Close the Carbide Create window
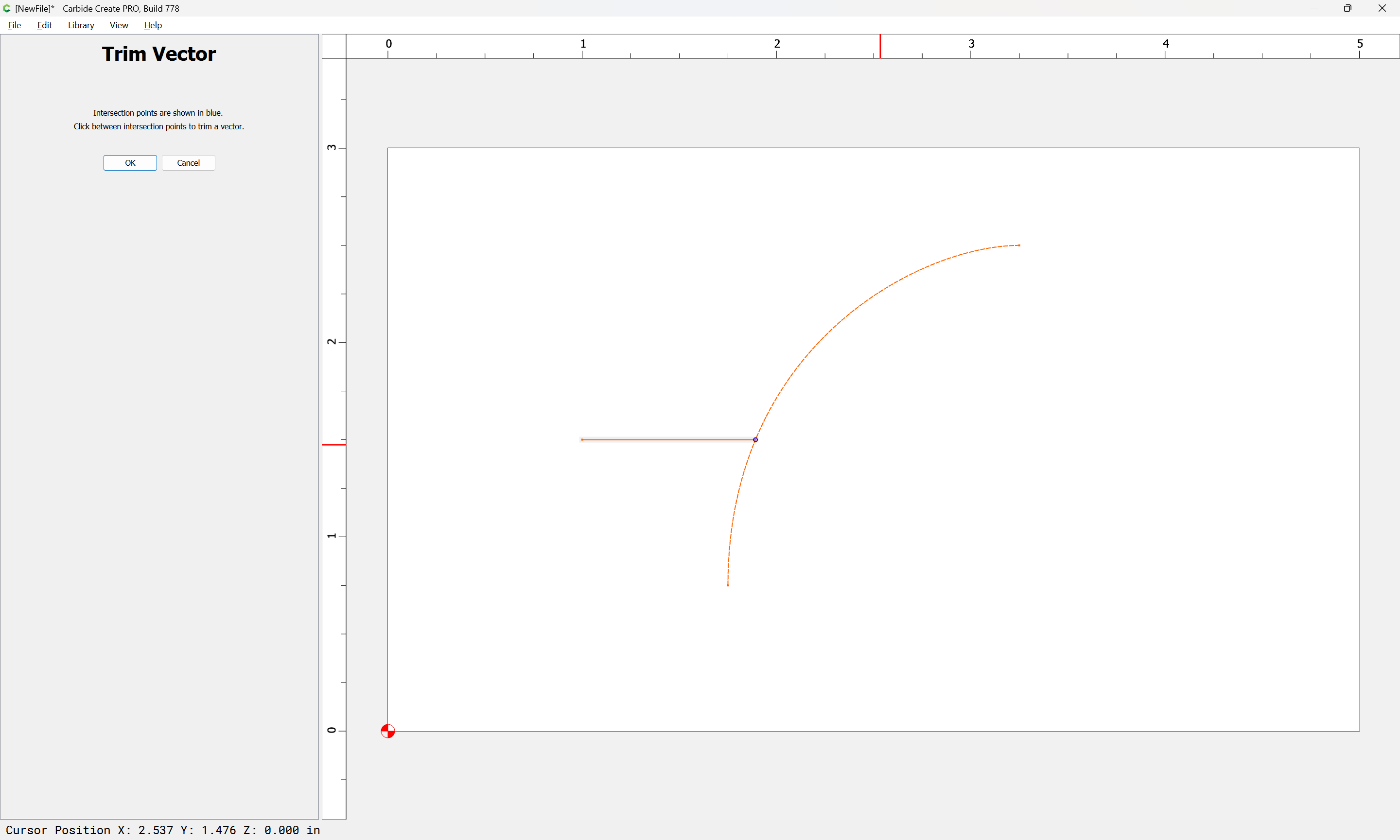 coord(1382,8)
